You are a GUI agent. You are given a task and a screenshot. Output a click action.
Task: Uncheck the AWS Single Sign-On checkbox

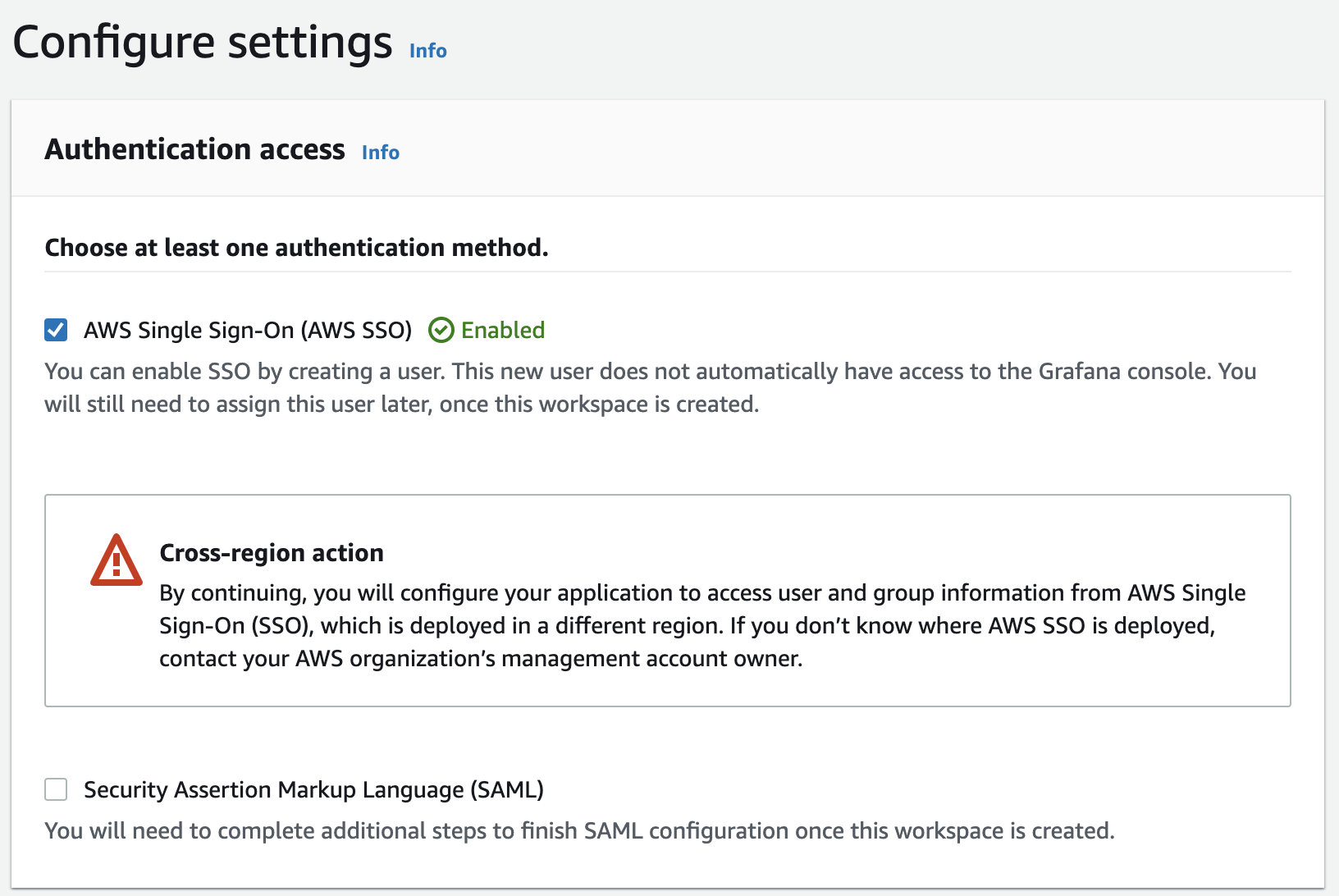[x=56, y=330]
